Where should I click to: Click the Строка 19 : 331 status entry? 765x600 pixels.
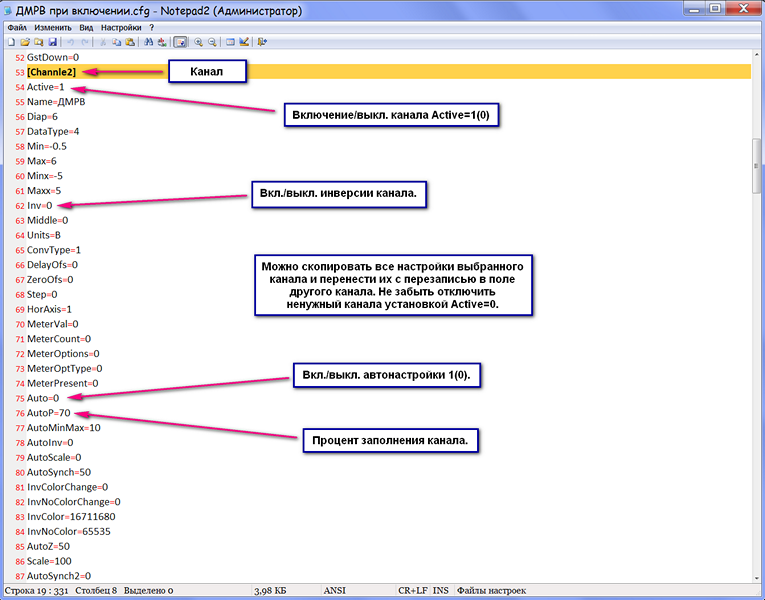pyautogui.click(x=36, y=591)
